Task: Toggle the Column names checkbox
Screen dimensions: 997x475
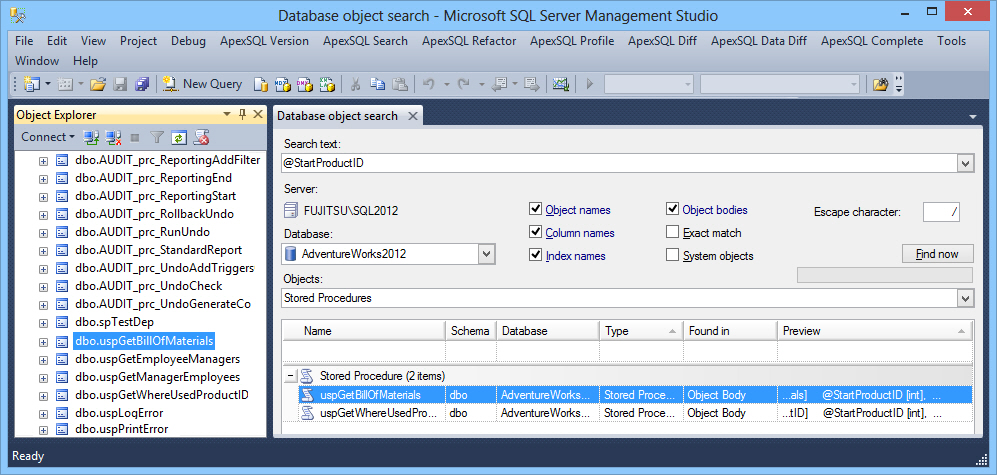Action: pos(534,233)
